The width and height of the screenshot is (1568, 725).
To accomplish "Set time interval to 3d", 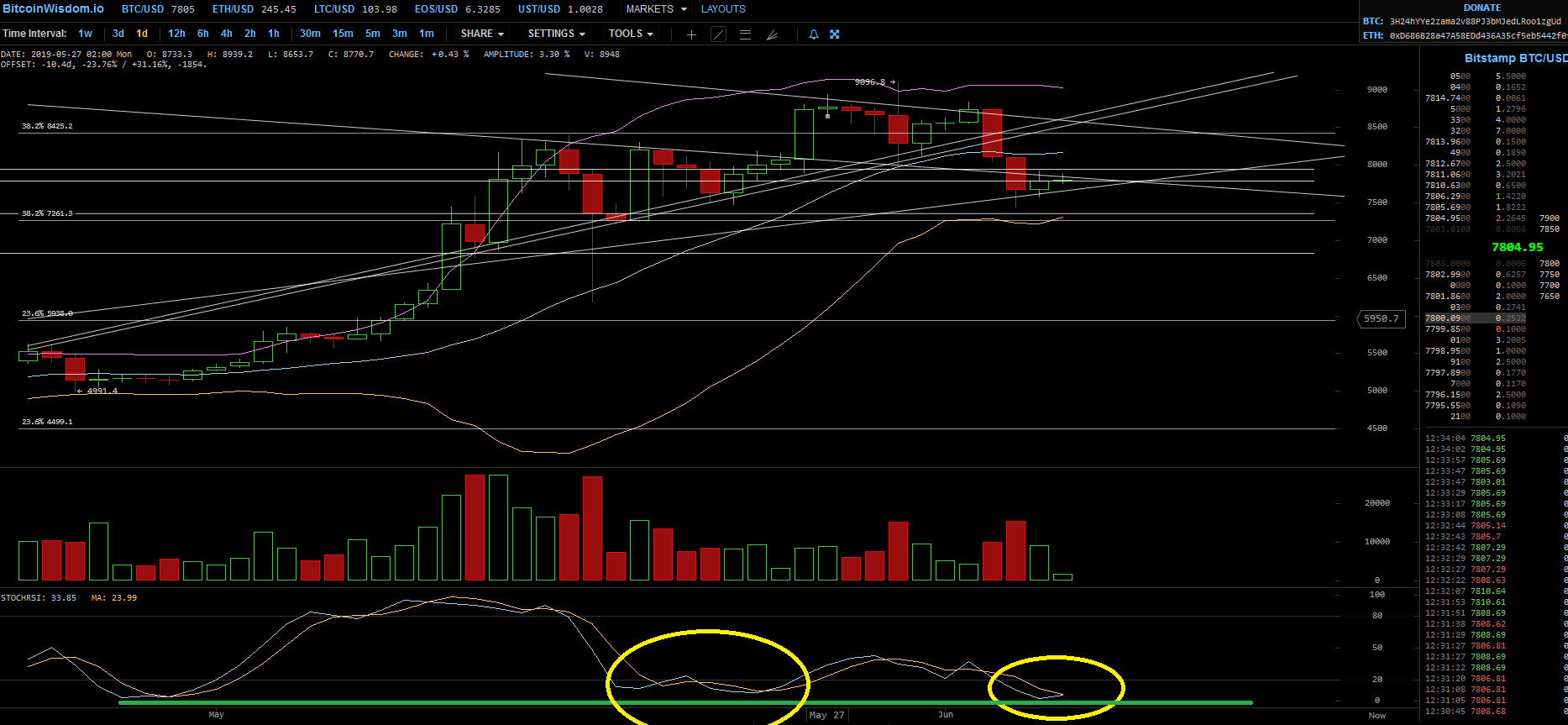I will 118,34.
